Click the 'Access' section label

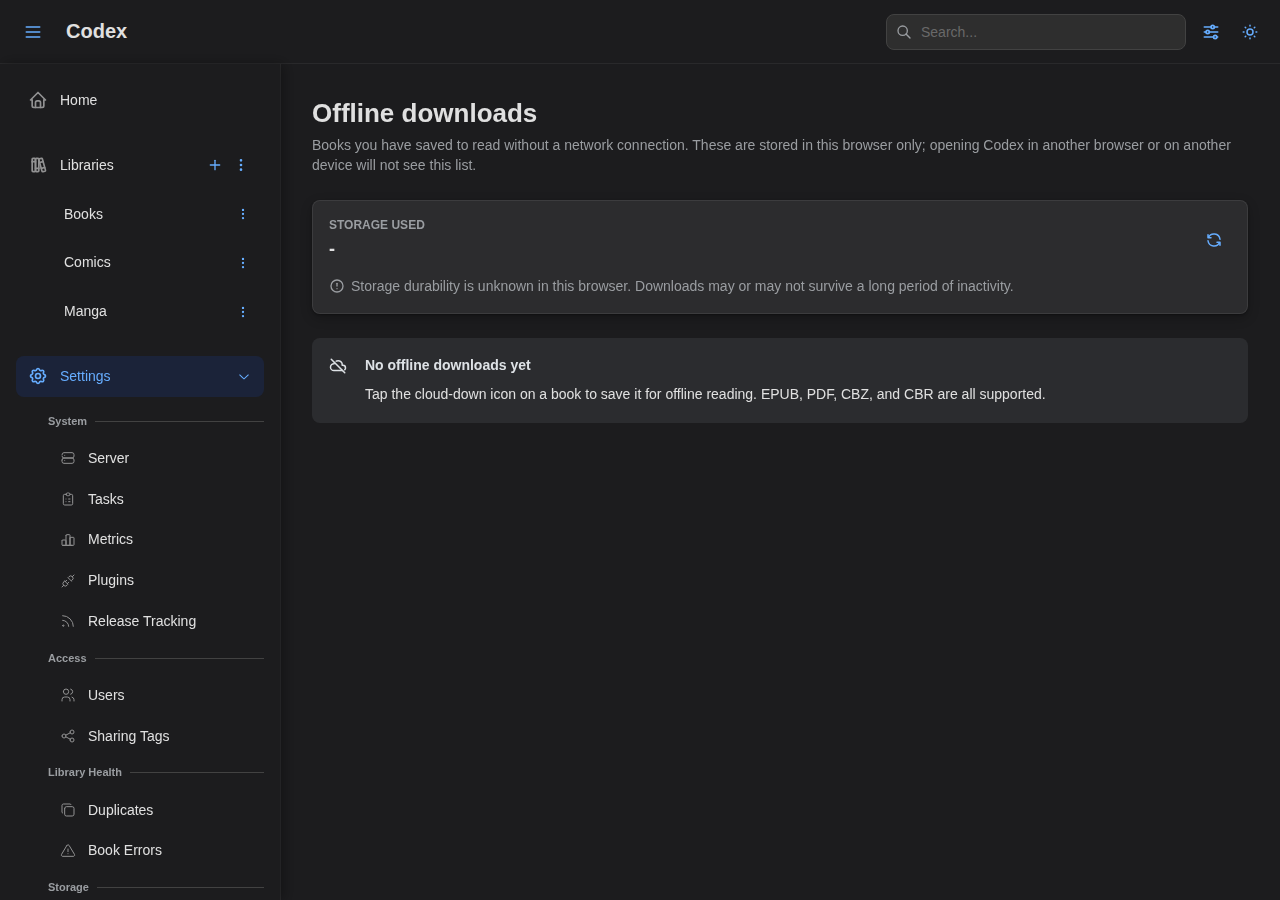click(67, 658)
